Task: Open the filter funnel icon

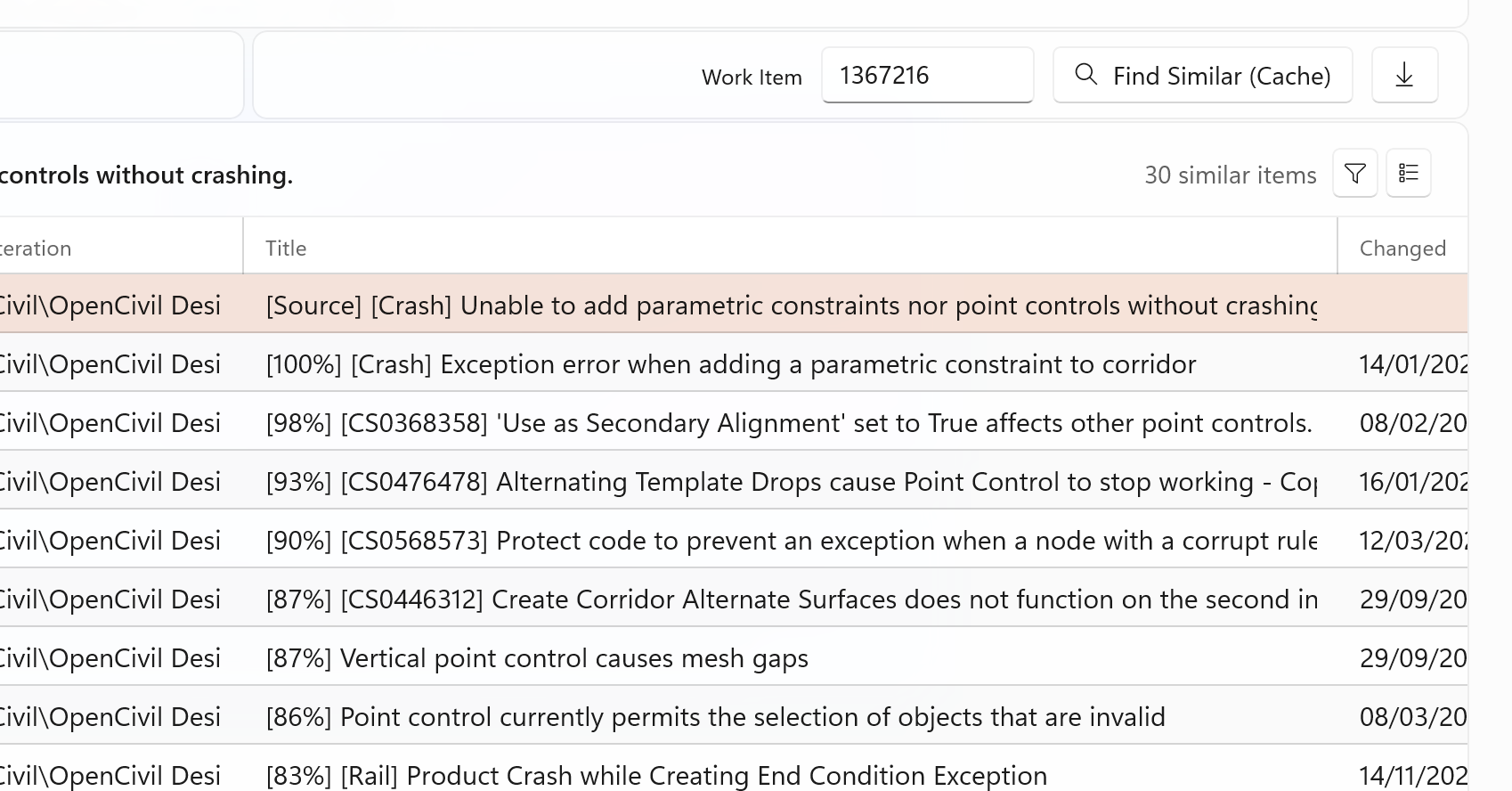Action: click(1354, 173)
